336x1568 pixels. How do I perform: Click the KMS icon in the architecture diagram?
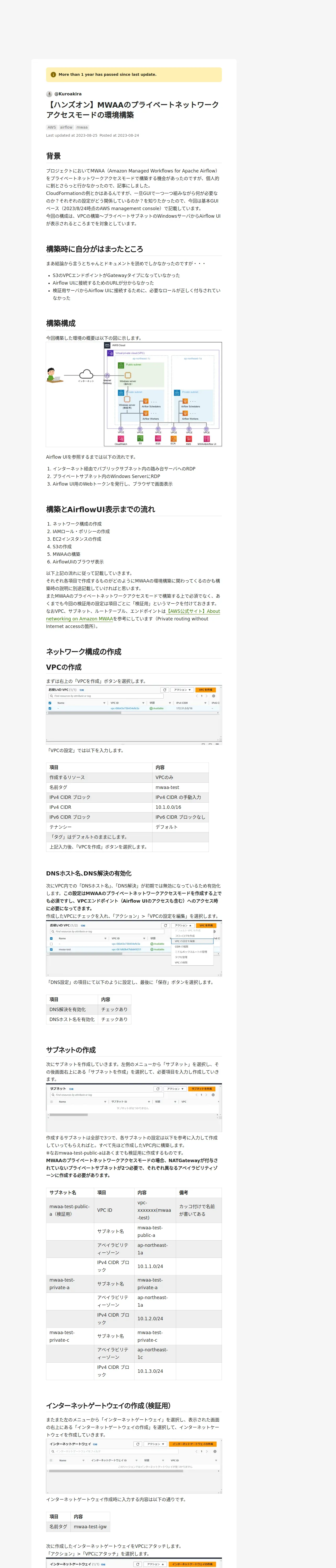189,438
